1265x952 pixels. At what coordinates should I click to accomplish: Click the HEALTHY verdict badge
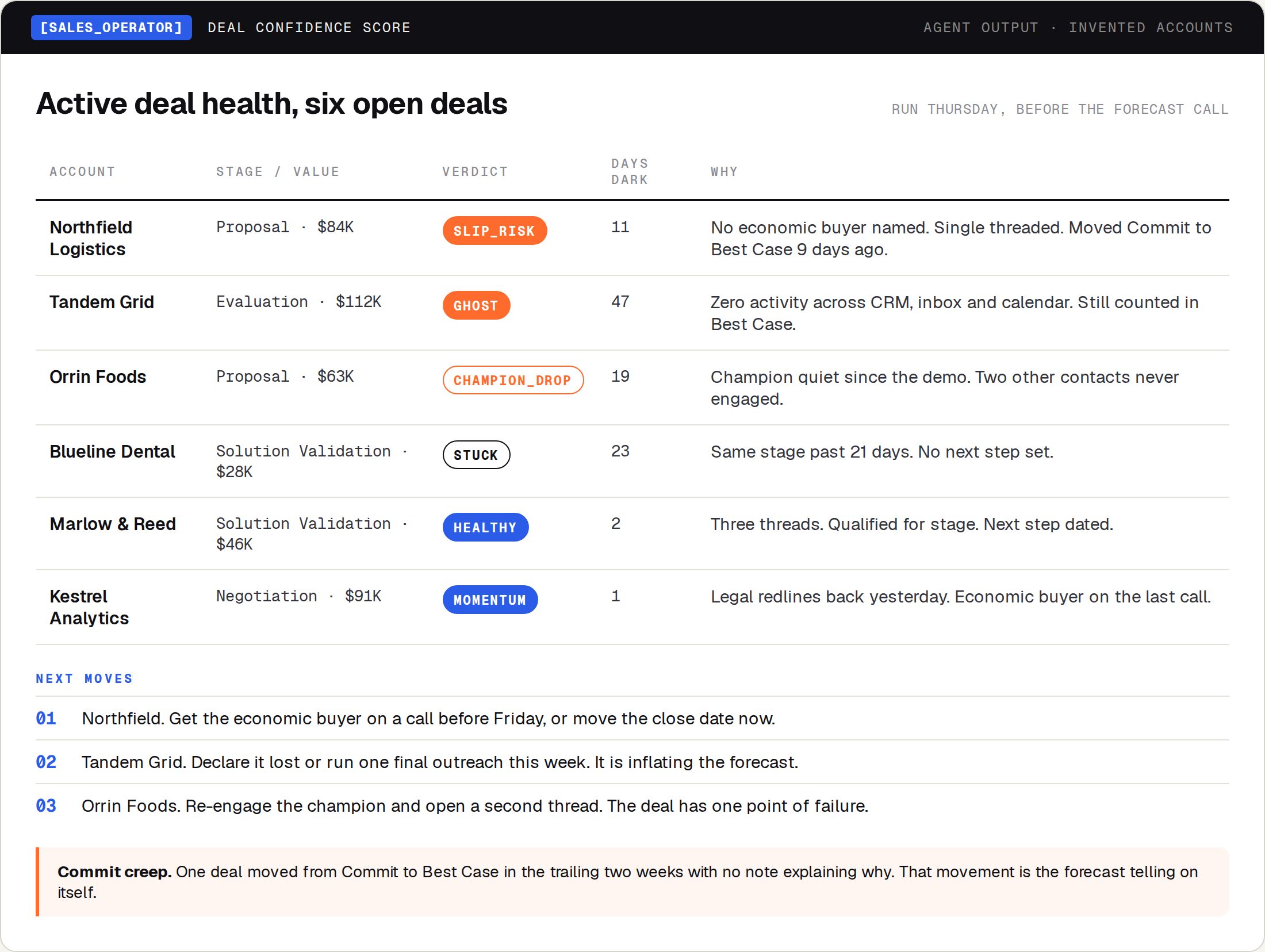(x=485, y=527)
